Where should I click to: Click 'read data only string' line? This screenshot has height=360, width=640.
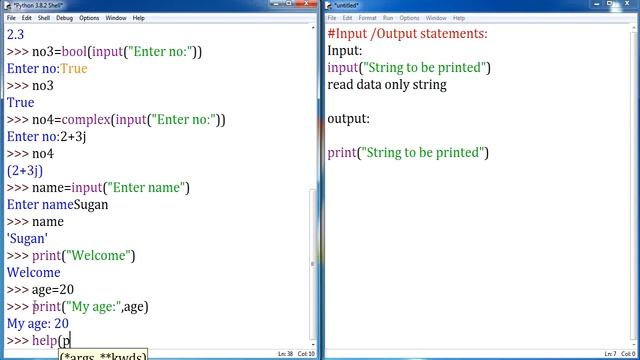coord(387,84)
